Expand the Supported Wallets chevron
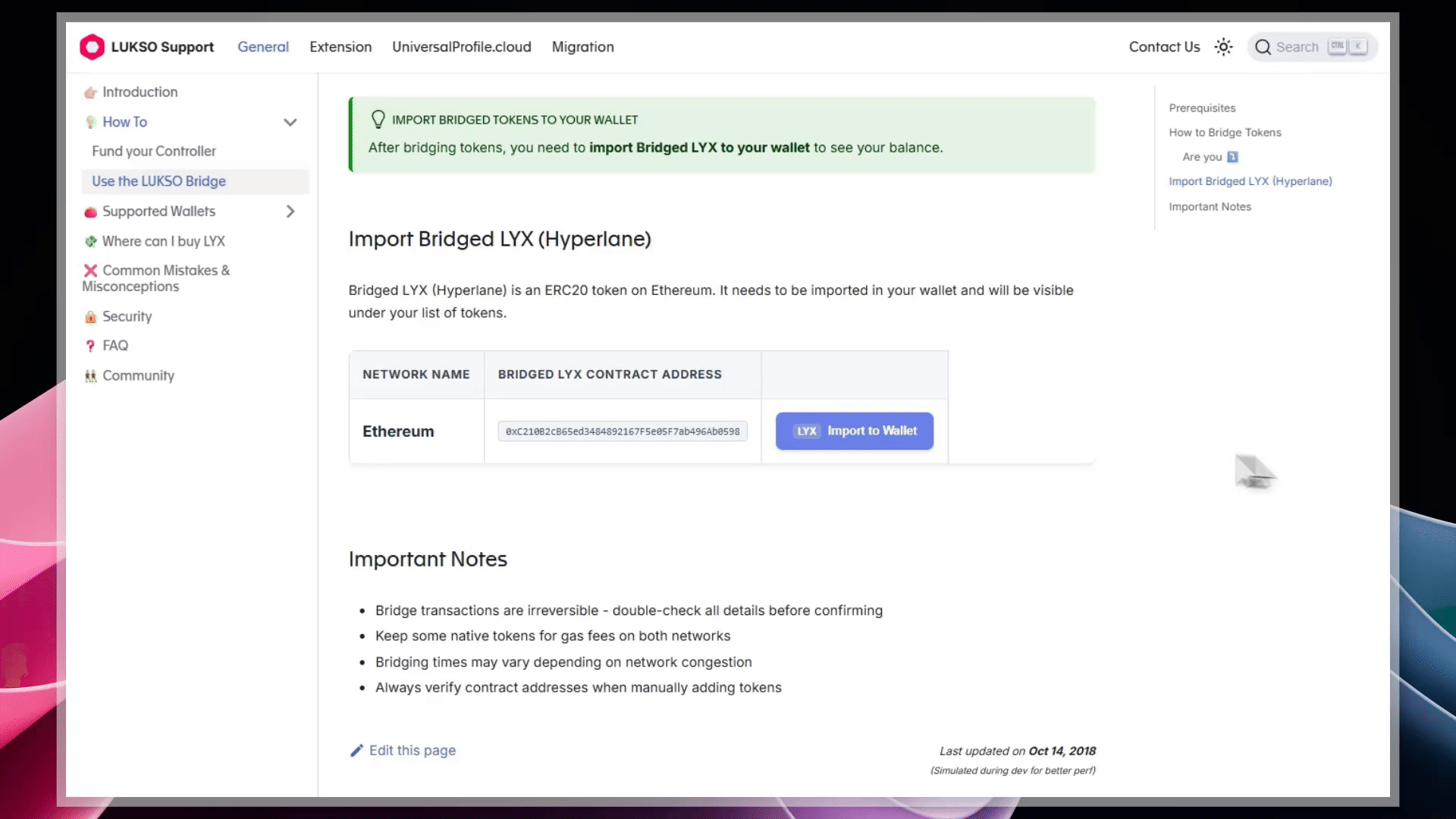 [x=290, y=212]
